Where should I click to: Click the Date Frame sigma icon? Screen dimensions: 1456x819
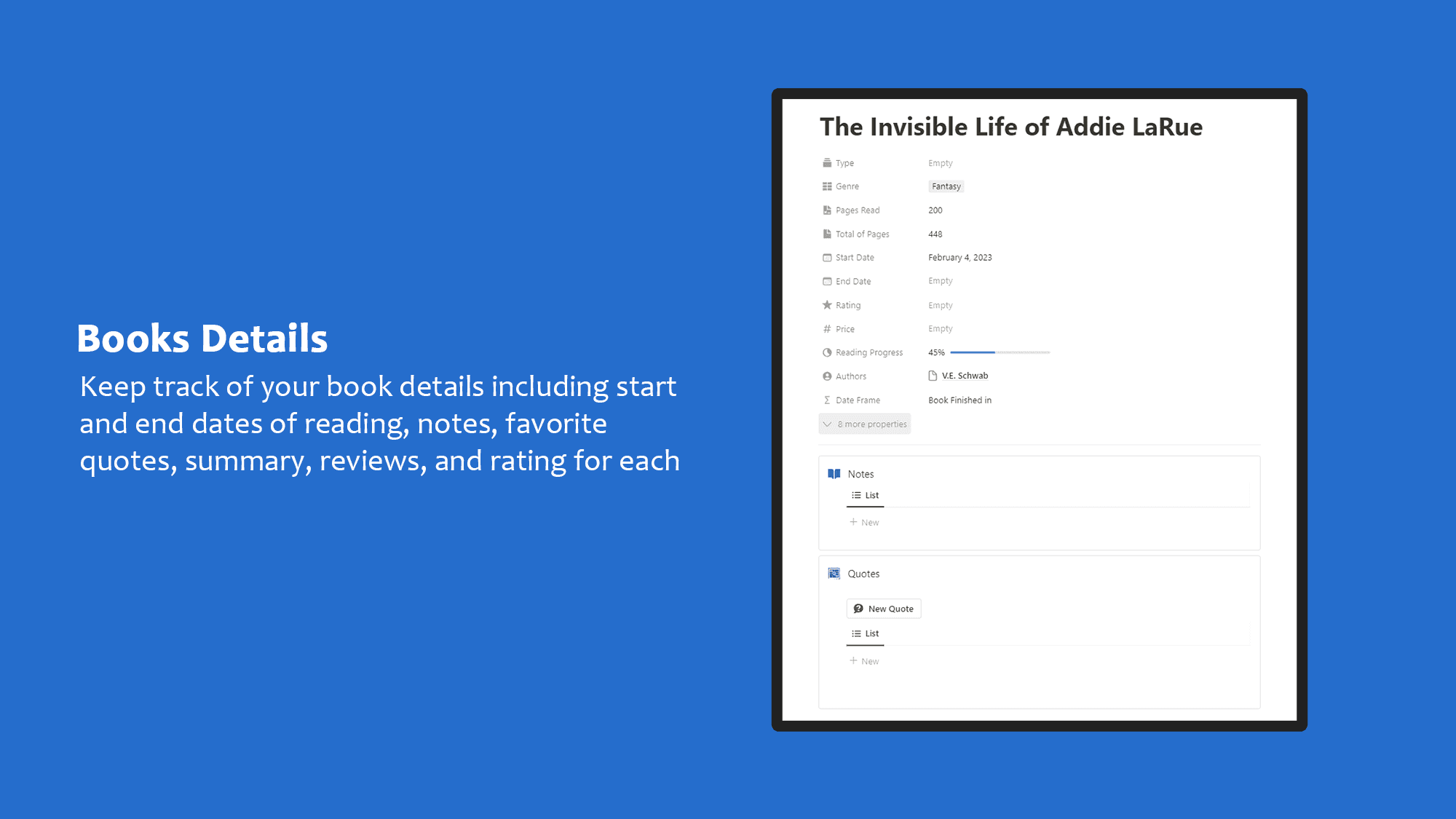coord(827,400)
